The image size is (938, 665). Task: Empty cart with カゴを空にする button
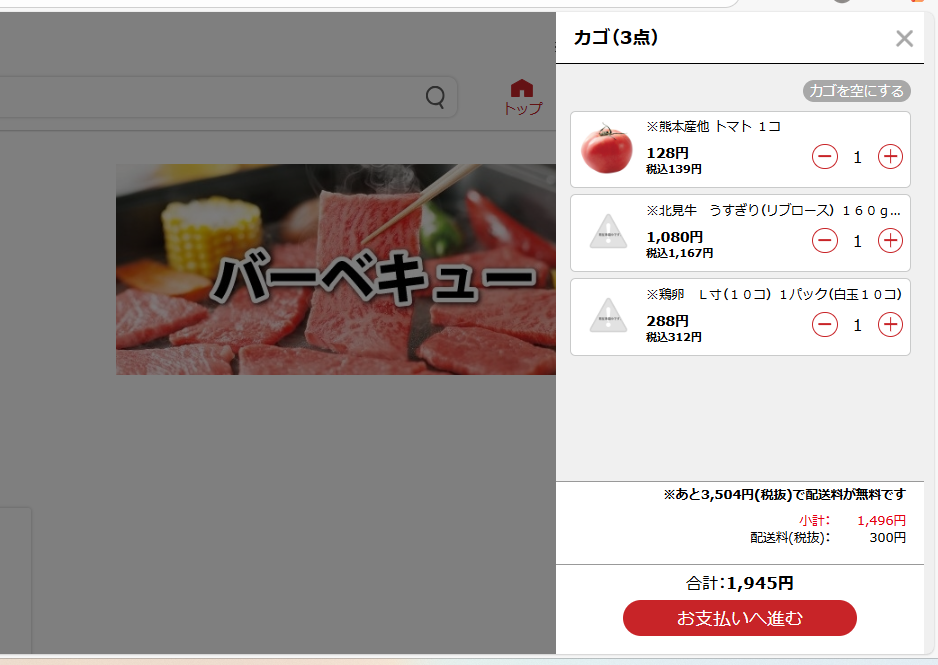pos(856,91)
